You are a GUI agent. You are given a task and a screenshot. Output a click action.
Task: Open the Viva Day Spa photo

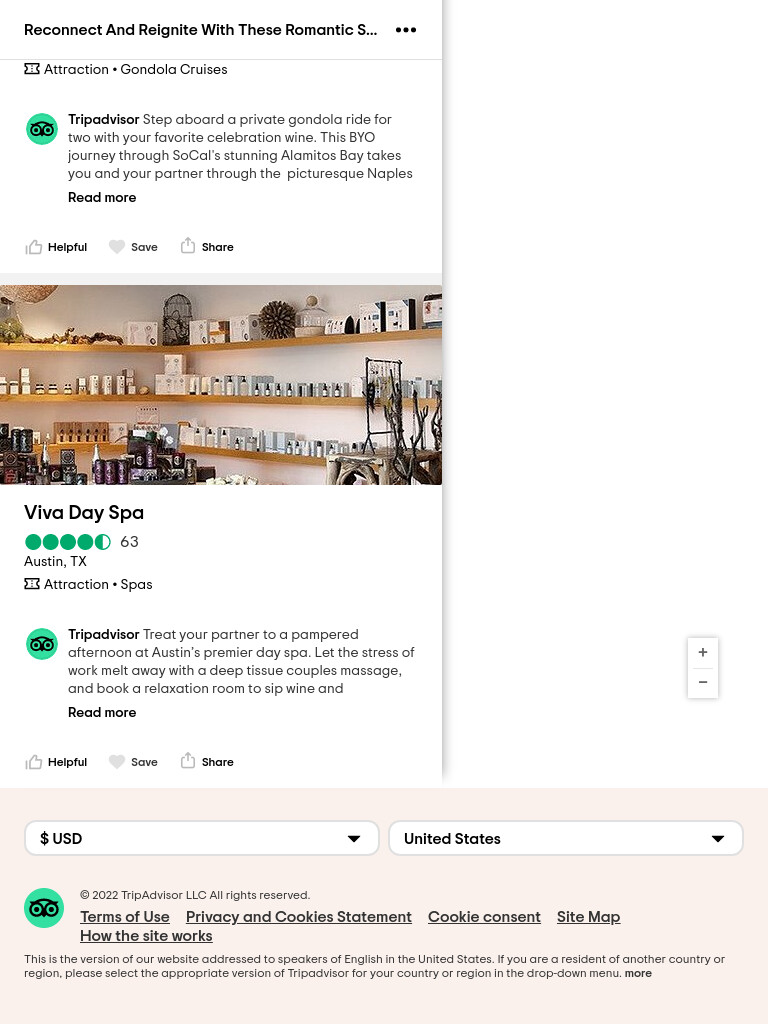click(x=221, y=385)
